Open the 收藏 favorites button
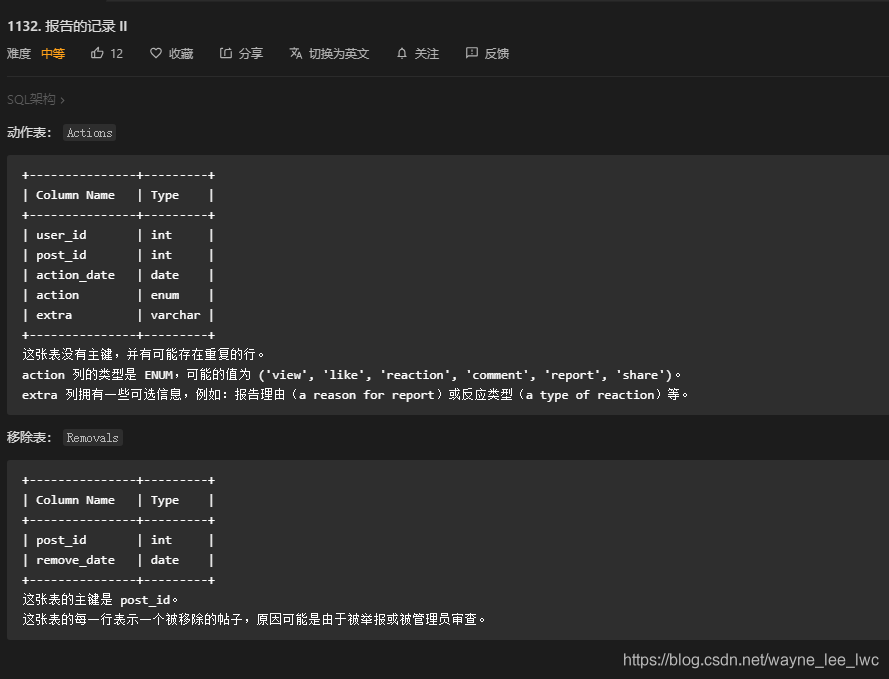Image resolution: width=889 pixels, height=679 pixels. [x=172, y=53]
